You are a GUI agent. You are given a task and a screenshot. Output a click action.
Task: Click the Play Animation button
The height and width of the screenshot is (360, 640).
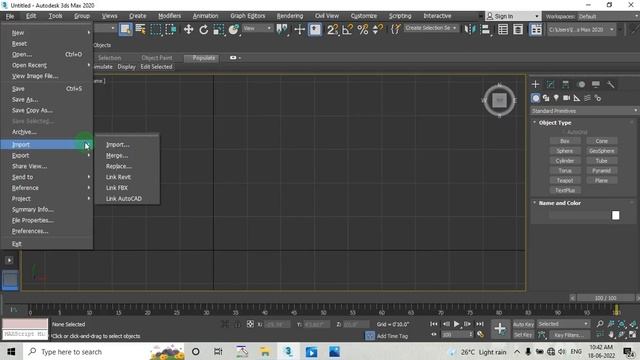click(x=456, y=324)
